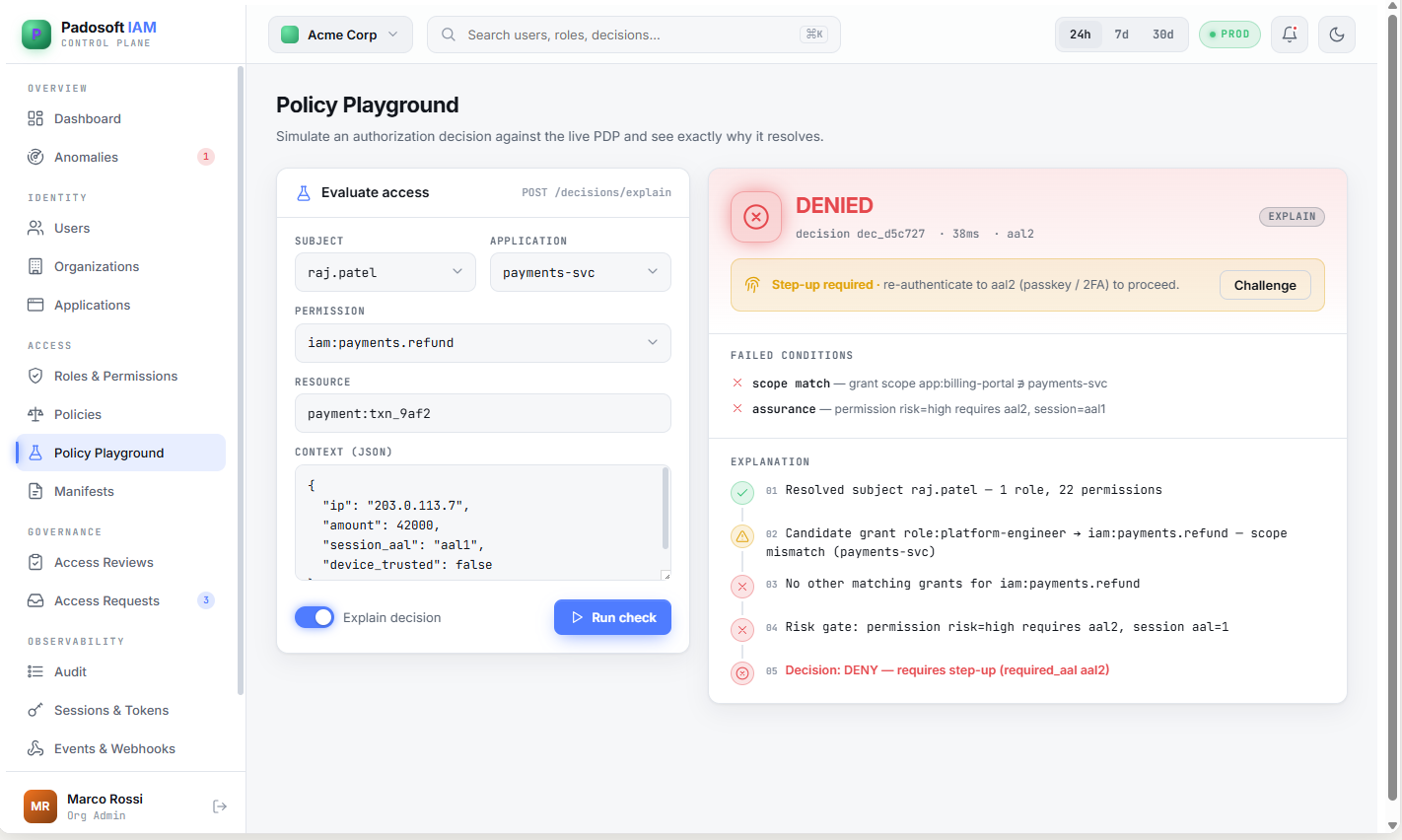Toggle dark mode moon icon

1337,35
